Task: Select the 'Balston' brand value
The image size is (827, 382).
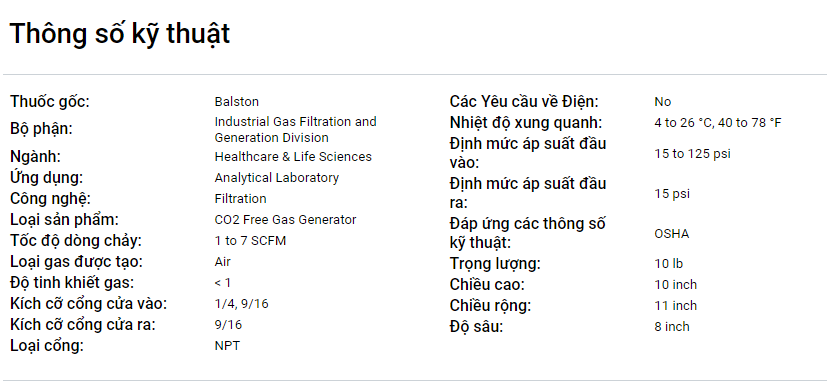Action: (x=236, y=101)
